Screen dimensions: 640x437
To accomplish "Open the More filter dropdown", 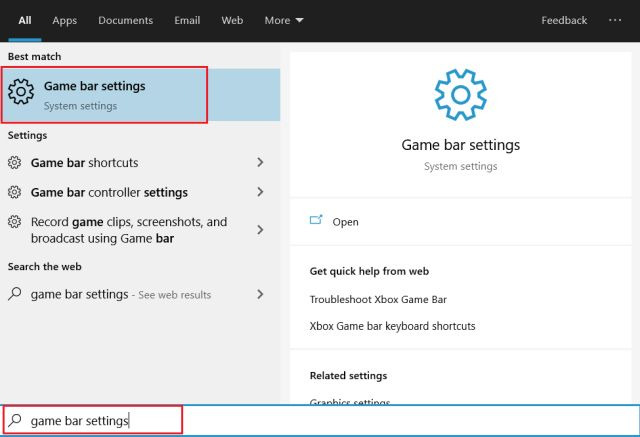I will (284, 20).
